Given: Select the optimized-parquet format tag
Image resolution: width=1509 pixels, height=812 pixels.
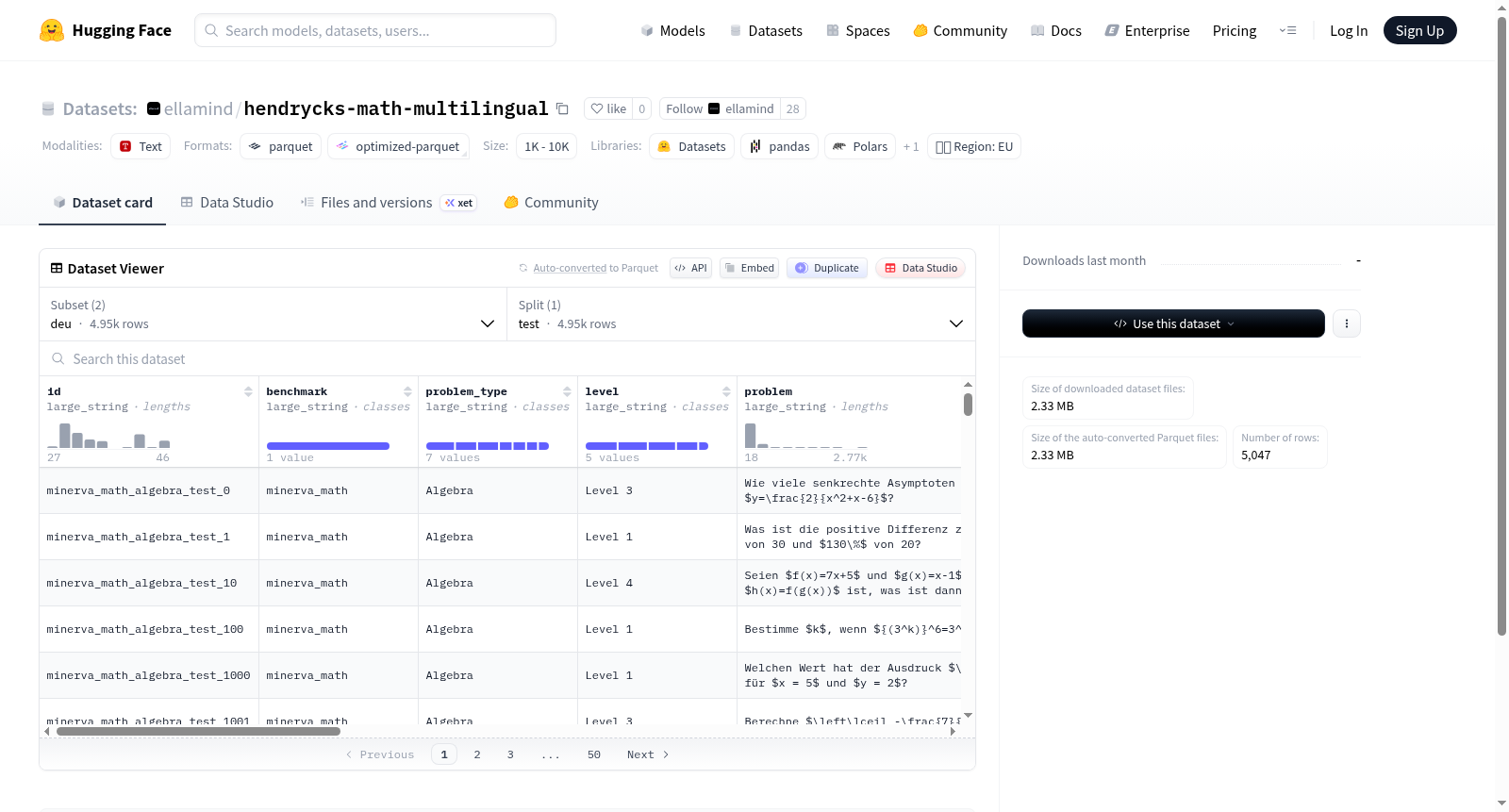Looking at the screenshot, I should click(398, 146).
